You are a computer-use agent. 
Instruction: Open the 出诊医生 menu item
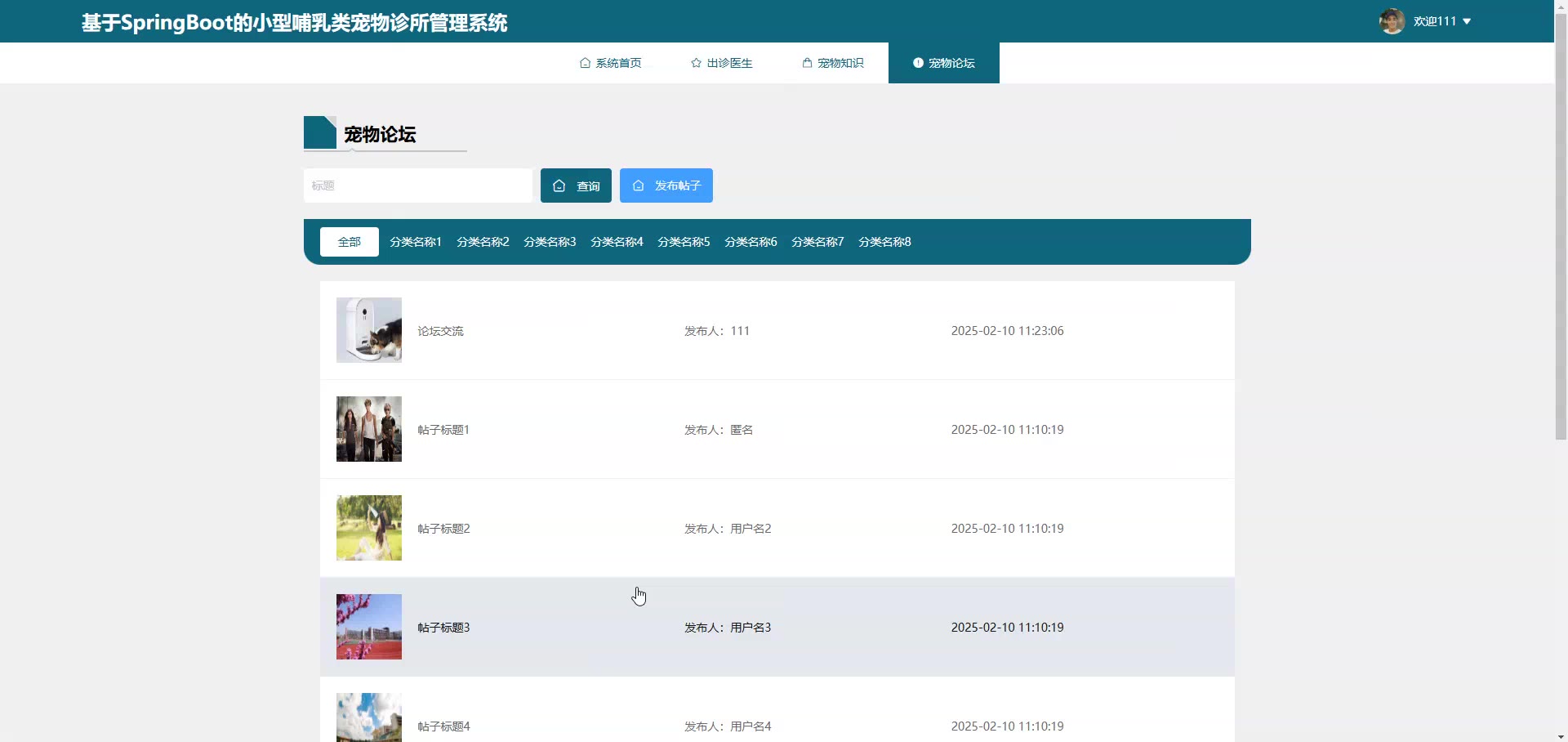click(729, 63)
